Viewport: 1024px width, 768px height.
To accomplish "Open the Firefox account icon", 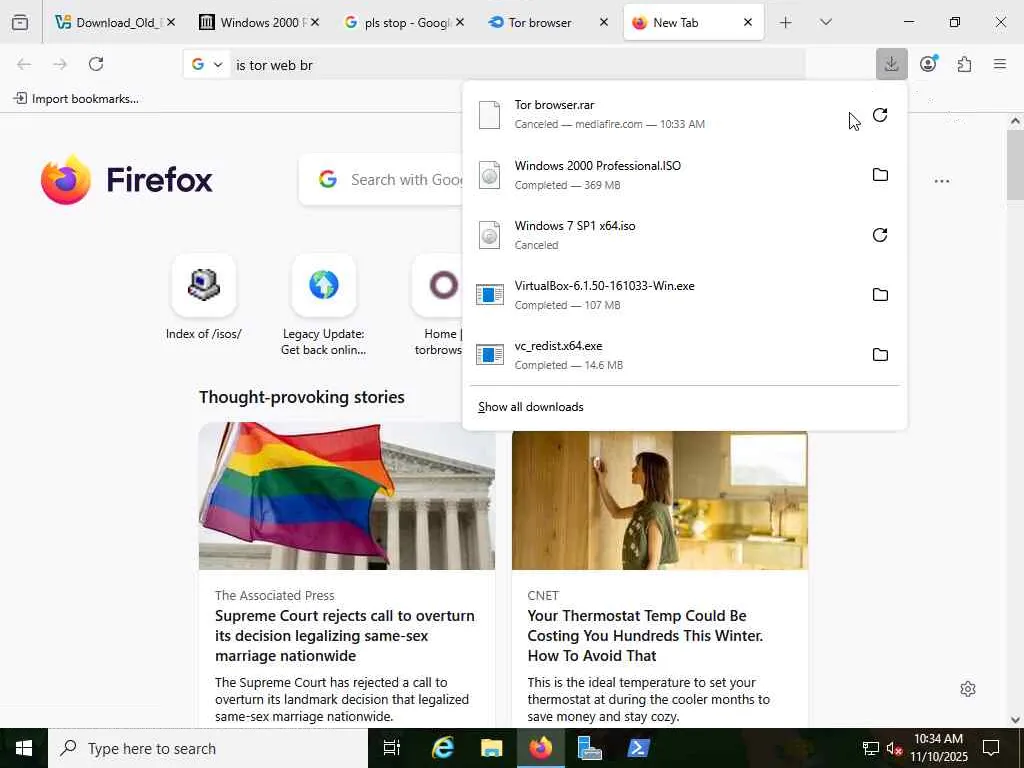I will pyautogui.click(x=928, y=64).
